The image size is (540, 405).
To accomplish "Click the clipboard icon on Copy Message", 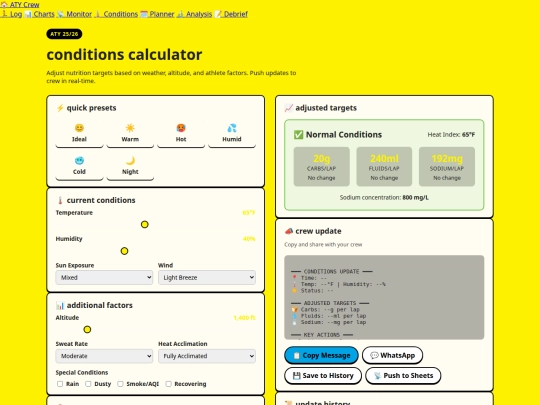I will tap(297, 355).
